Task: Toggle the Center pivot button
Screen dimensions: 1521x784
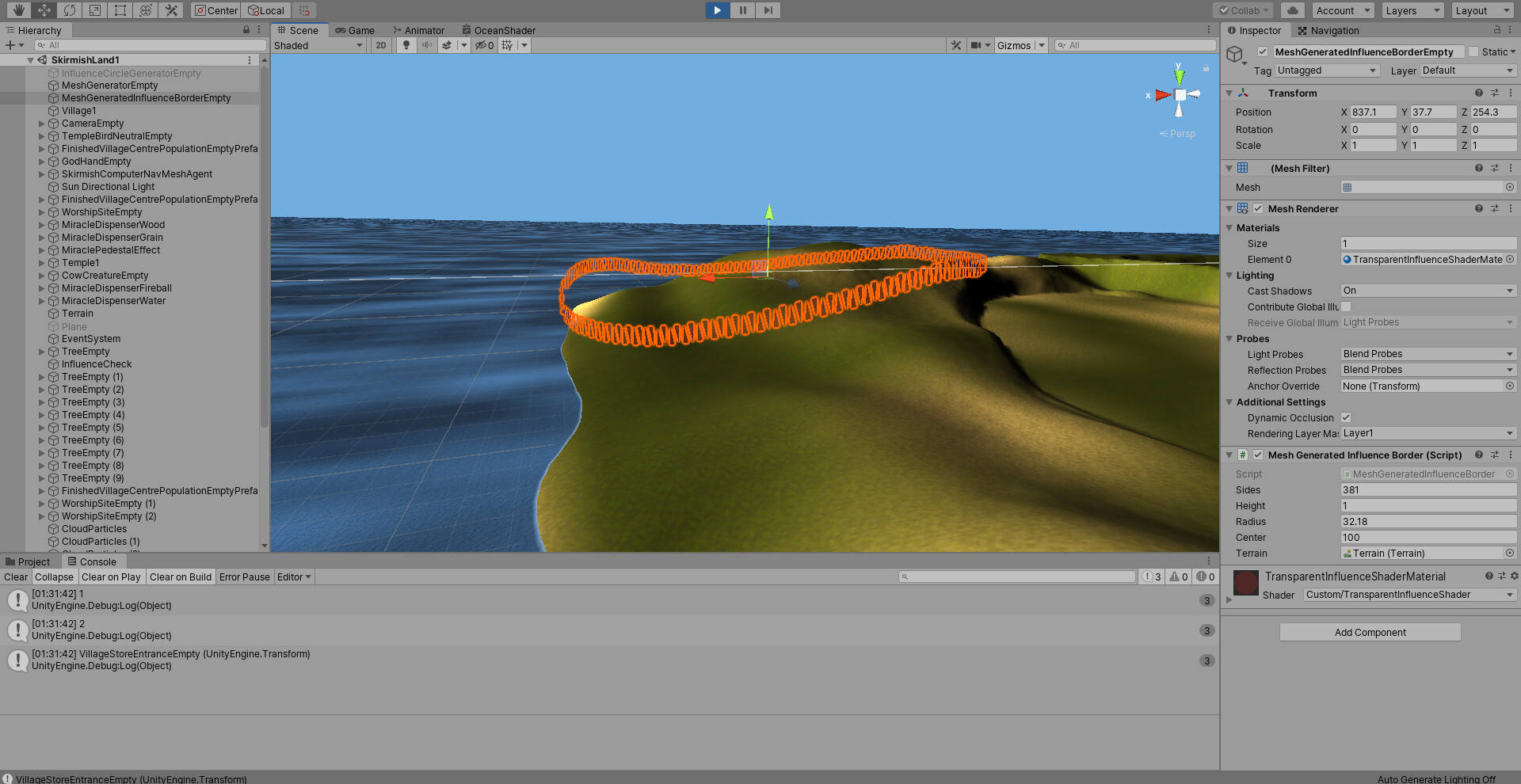Action: coord(216,10)
